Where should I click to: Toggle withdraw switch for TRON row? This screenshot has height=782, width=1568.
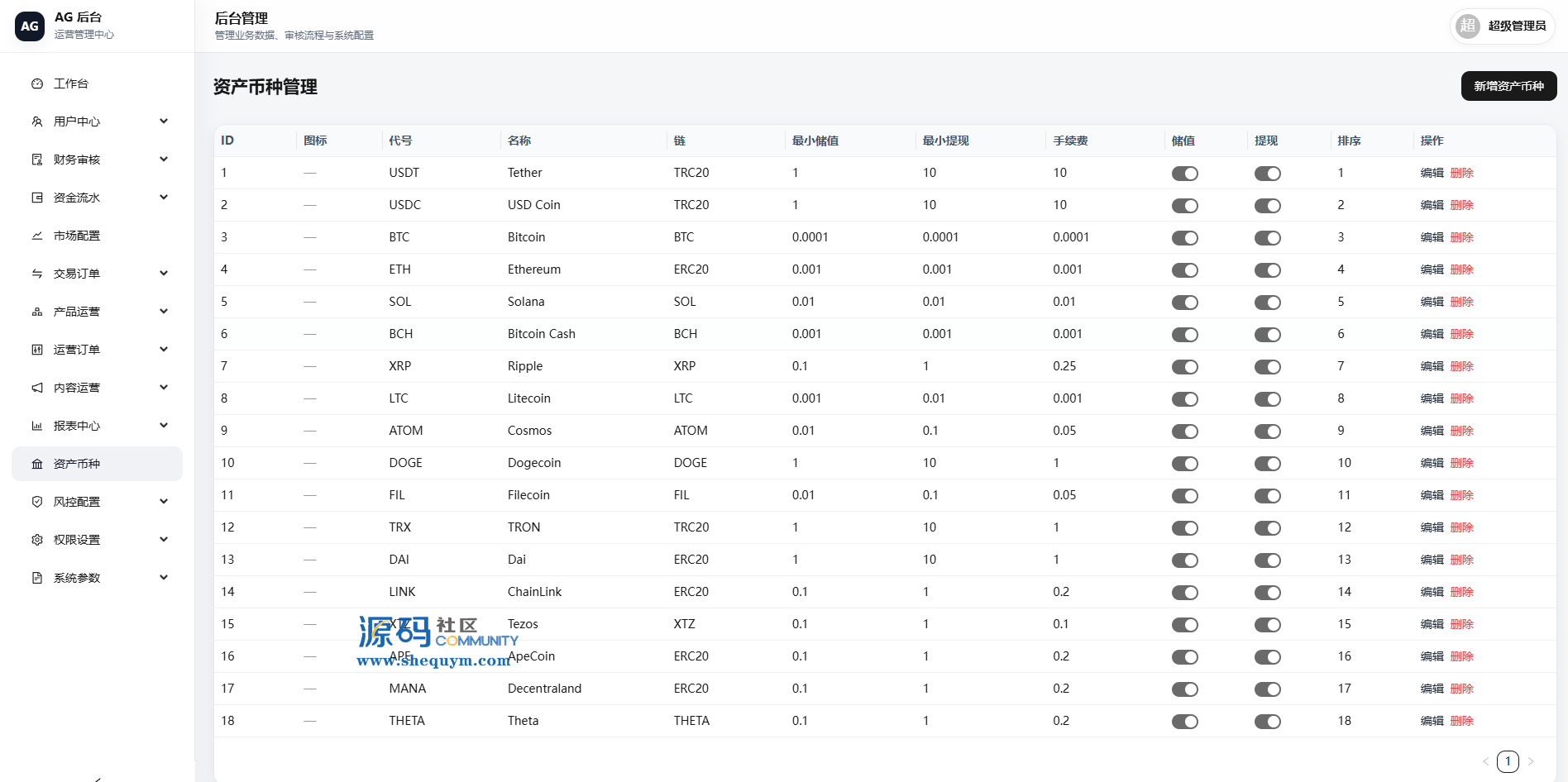(1268, 528)
